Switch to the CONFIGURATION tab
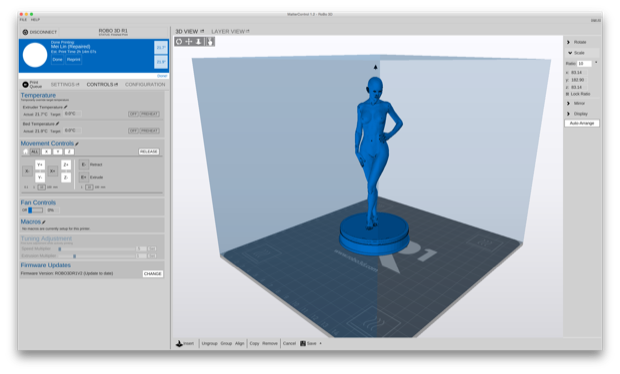620x374 pixels. [x=145, y=85]
